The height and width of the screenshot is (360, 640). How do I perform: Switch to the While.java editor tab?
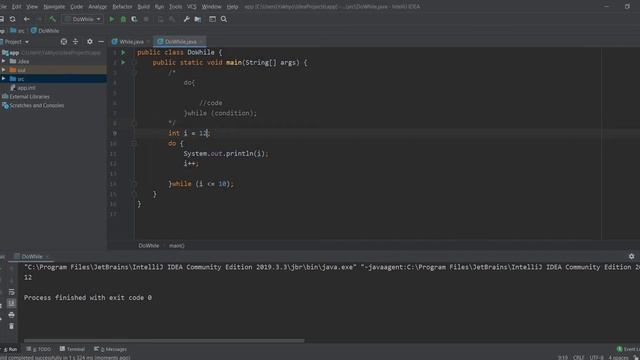131,42
